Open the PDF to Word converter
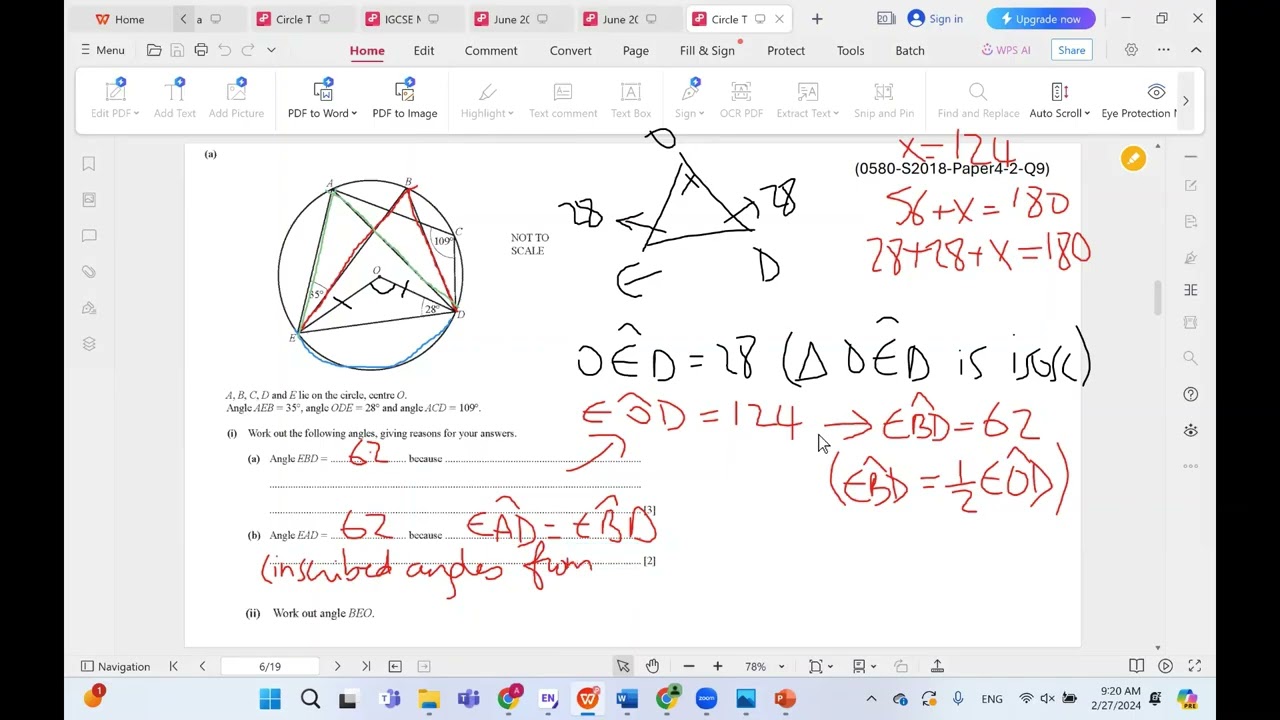Screen dimensions: 1280x720 pyautogui.click(x=322, y=100)
